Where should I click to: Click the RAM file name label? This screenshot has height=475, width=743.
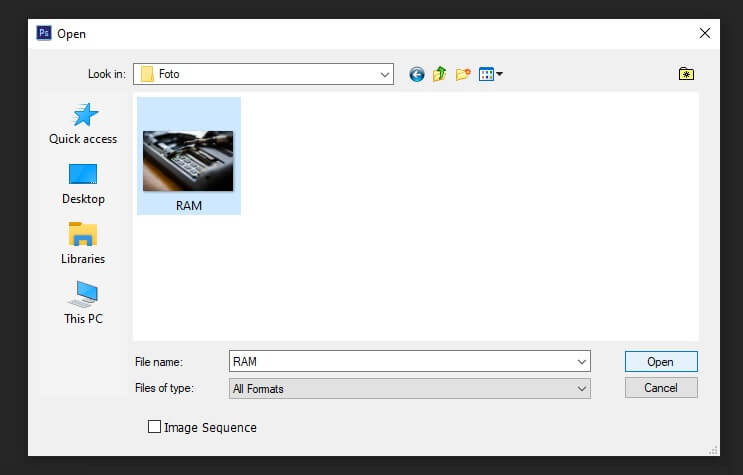pos(189,206)
